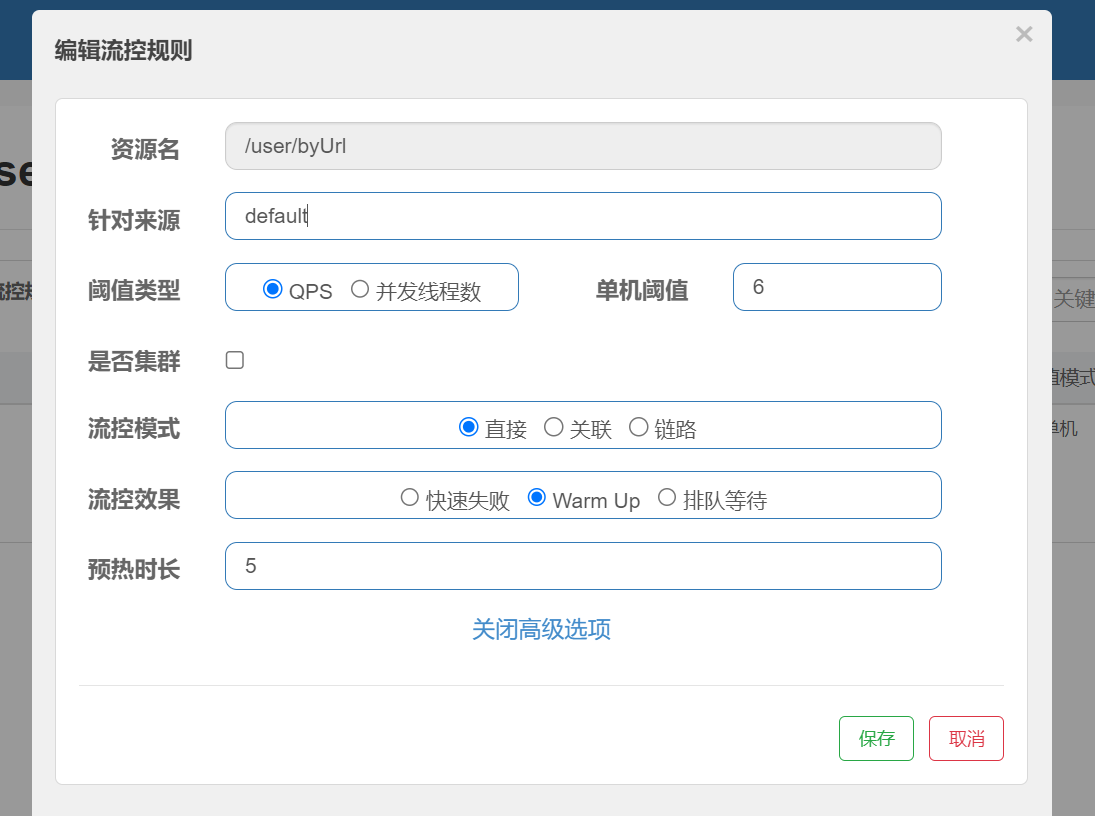Close the 编辑流控规则 dialog with the X
This screenshot has width=1096, height=816.
[x=1024, y=35]
